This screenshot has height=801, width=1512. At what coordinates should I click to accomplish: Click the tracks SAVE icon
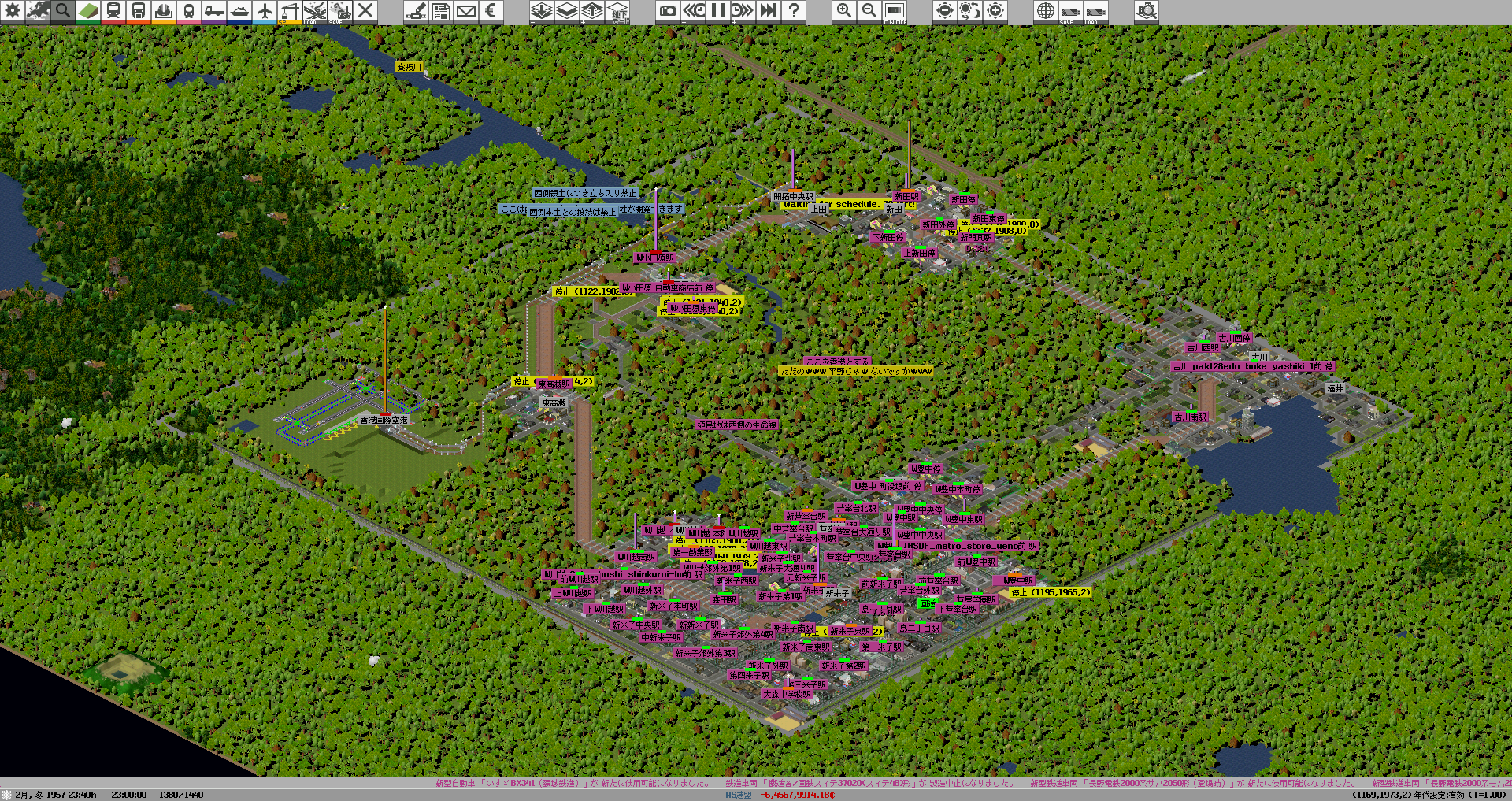pyautogui.click(x=340, y=11)
